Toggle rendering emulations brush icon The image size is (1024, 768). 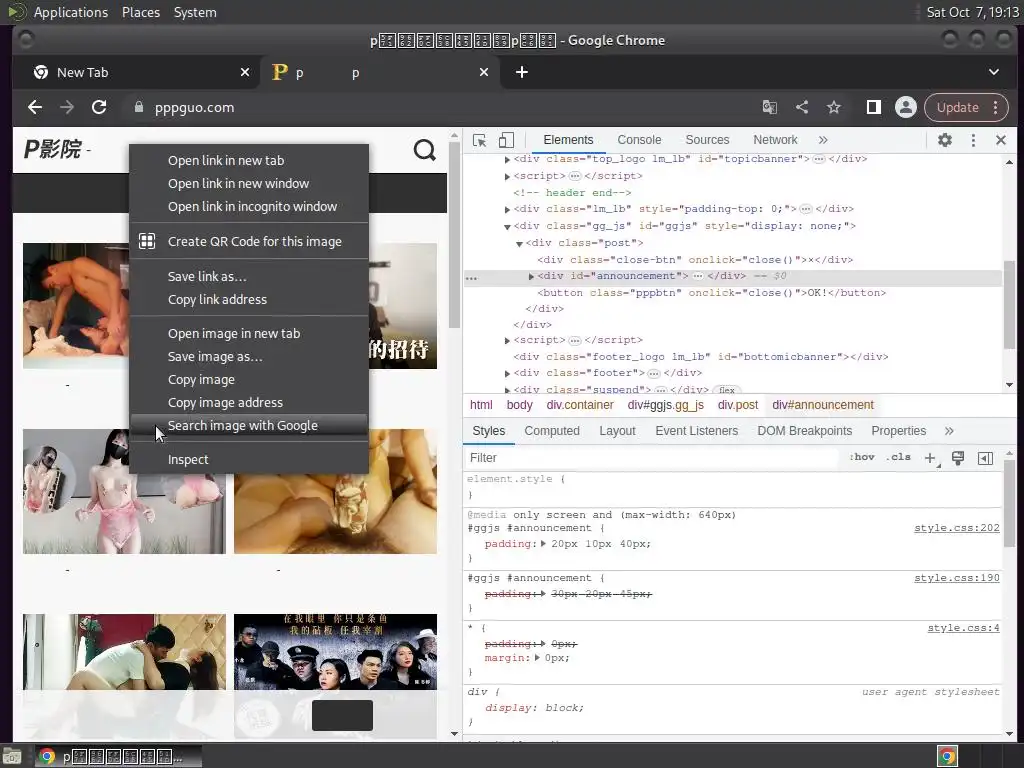(x=958, y=458)
